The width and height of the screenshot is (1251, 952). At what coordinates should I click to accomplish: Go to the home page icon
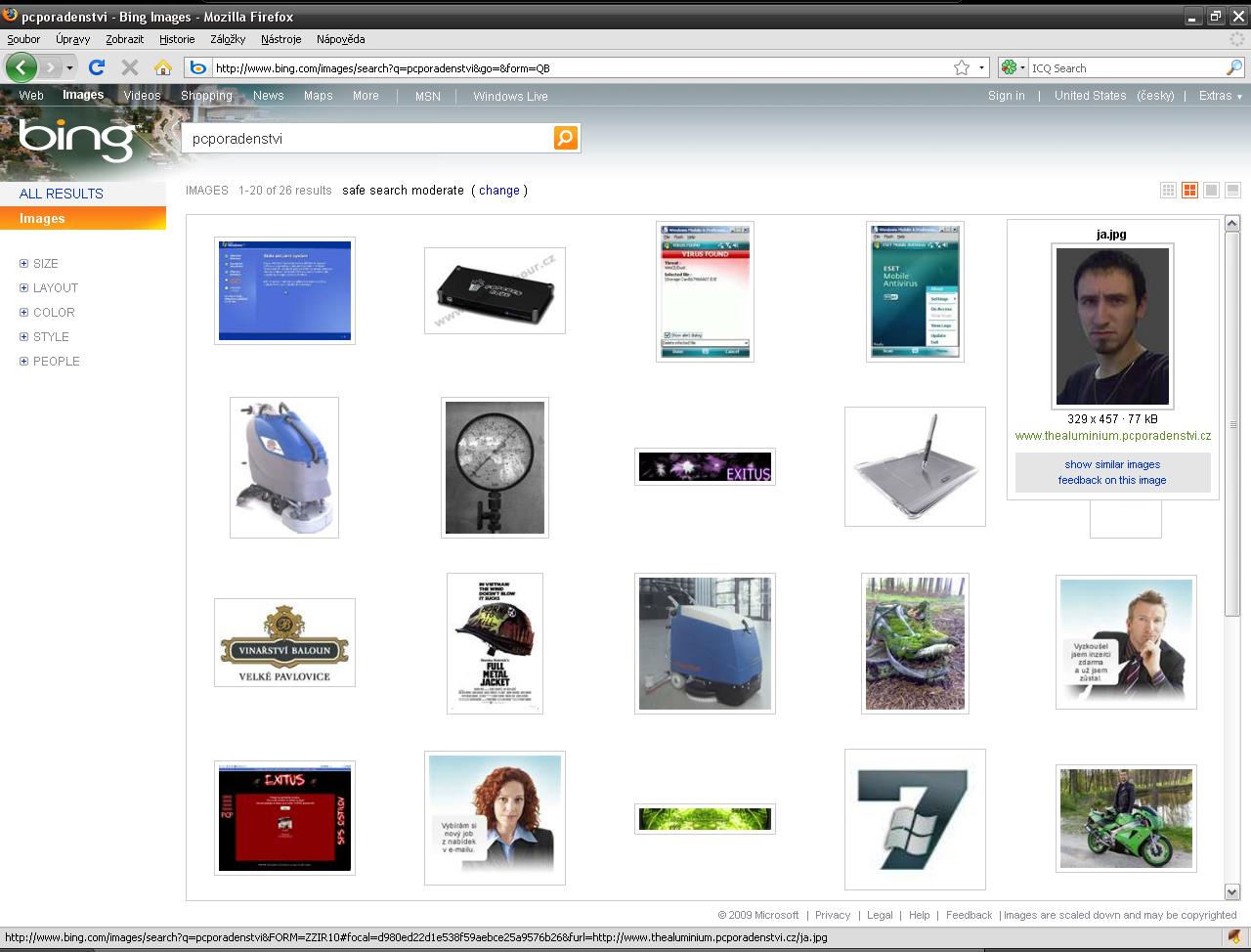pos(163,67)
